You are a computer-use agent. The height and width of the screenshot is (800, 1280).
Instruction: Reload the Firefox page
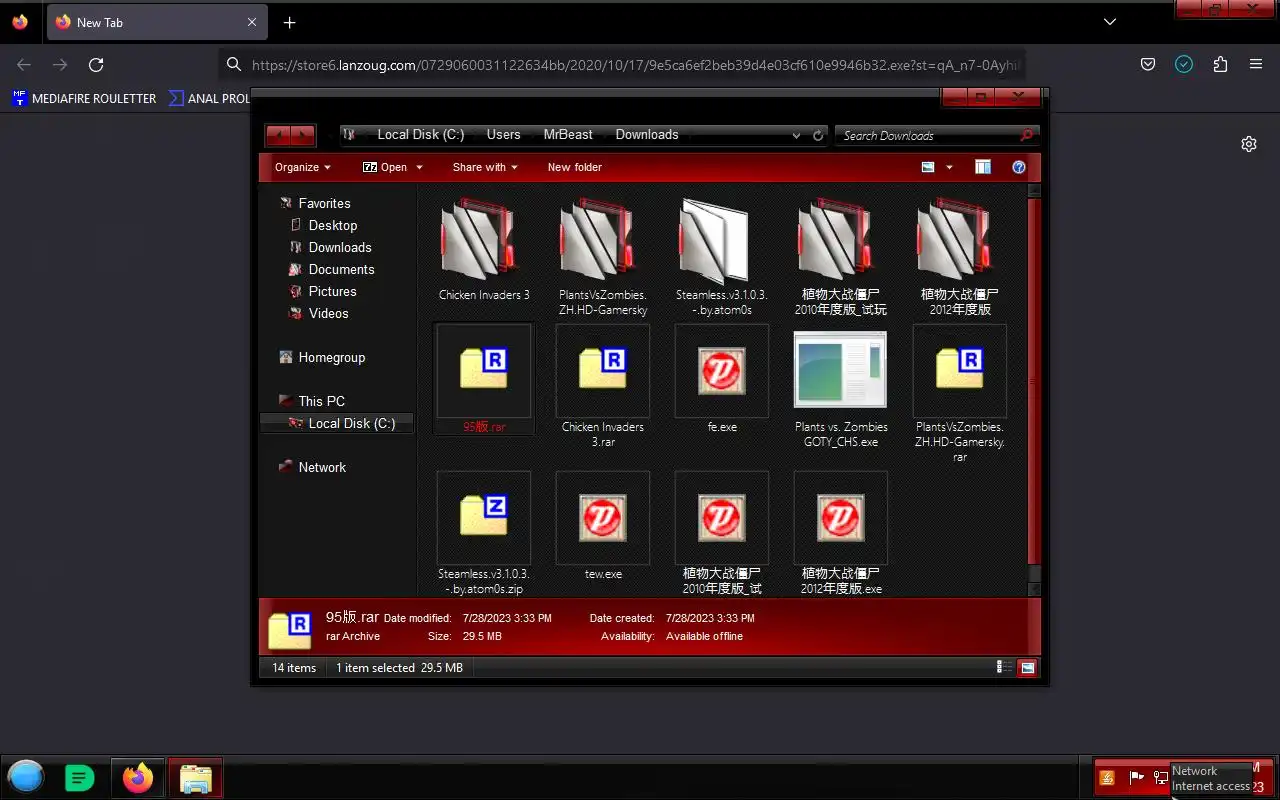coord(96,64)
